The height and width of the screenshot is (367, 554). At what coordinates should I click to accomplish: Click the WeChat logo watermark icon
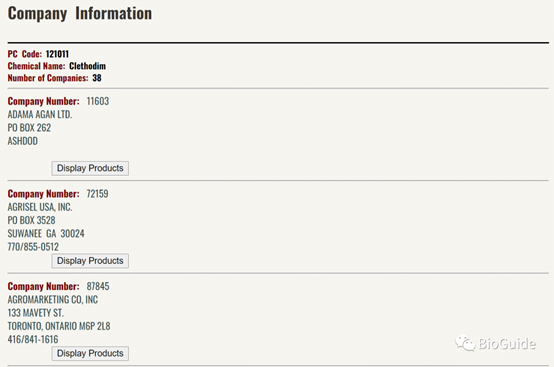coord(465,343)
